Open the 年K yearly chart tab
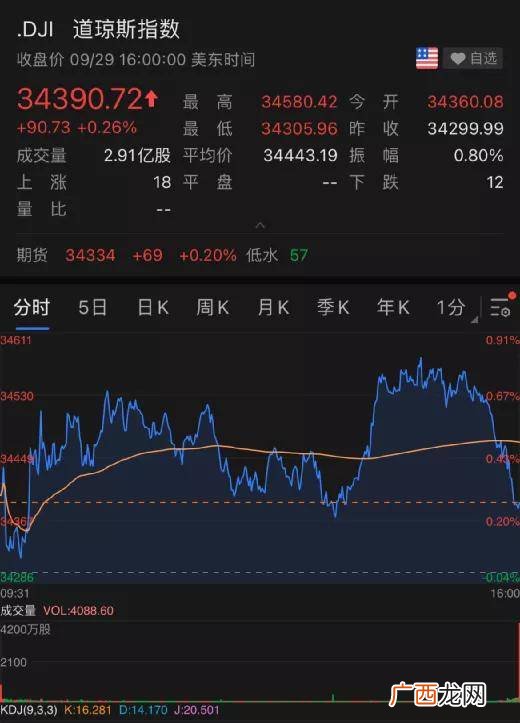520x723 pixels. (393, 307)
